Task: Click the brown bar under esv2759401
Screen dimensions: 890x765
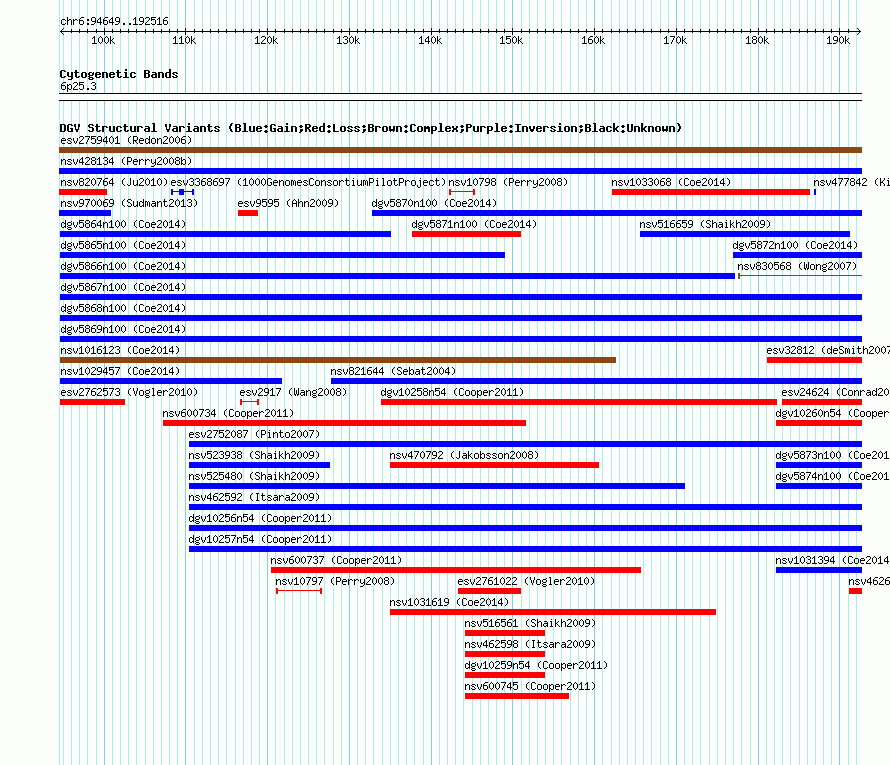Action: (460, 150)
